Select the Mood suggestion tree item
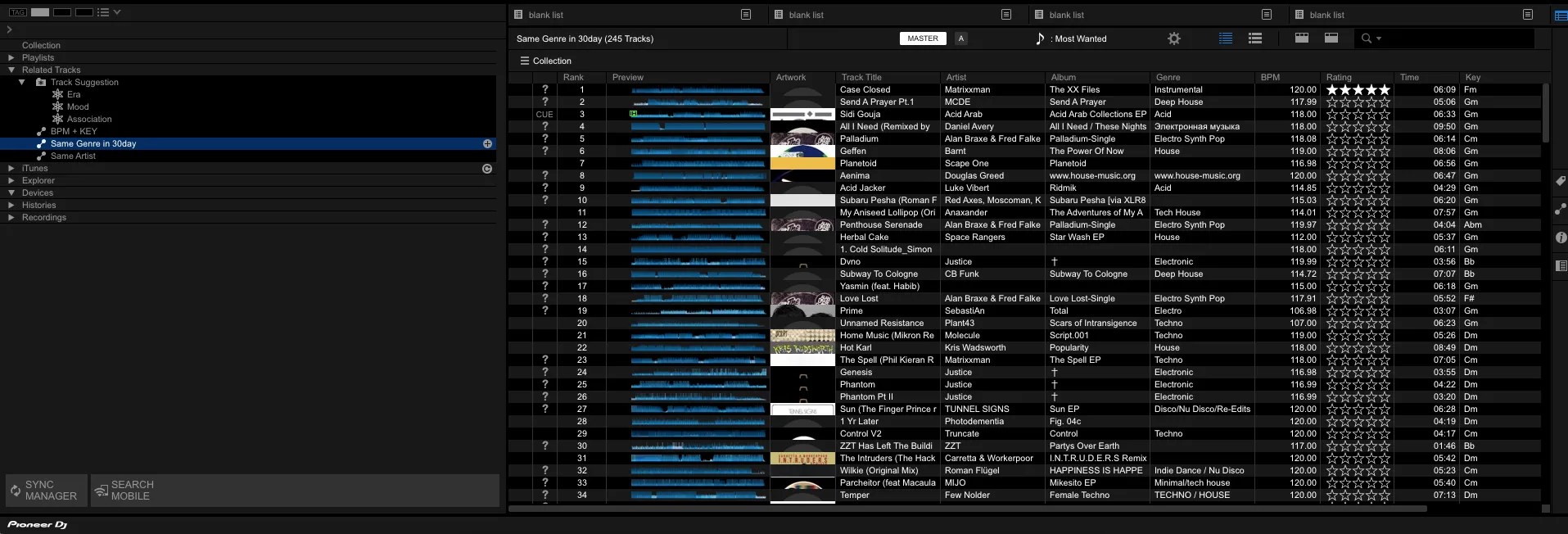This screenshot has height=534, width=1568. pyautogui.click(x=78, y=106)
